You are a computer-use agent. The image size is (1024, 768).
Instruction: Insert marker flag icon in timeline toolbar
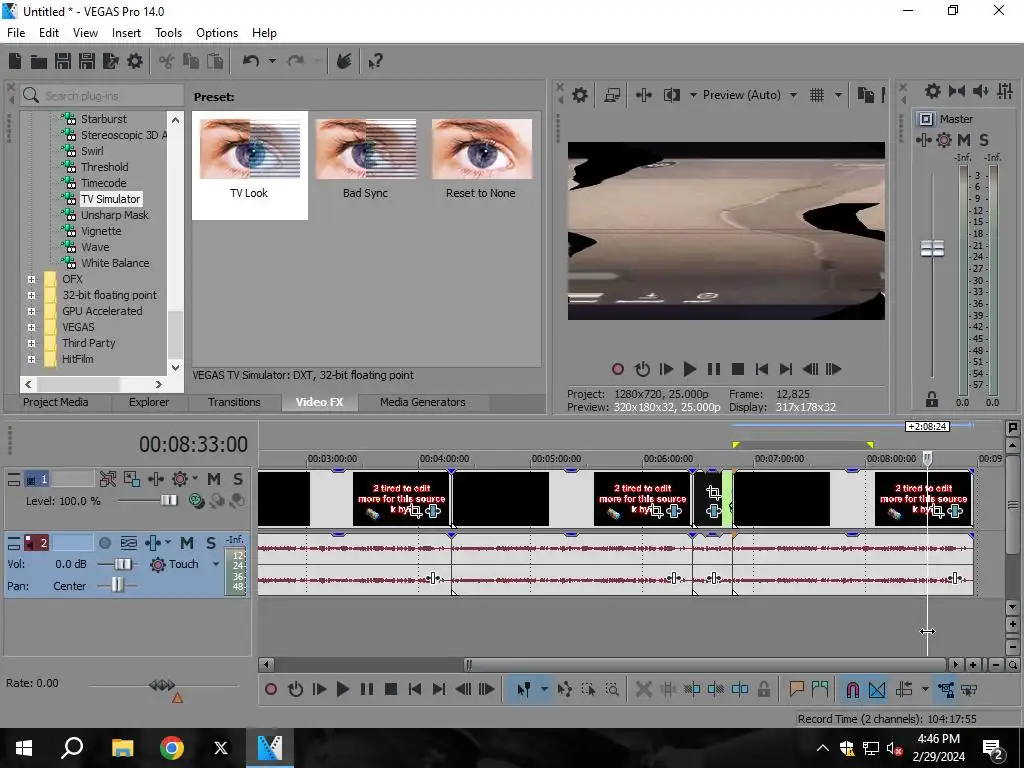(x=796, y=690)
